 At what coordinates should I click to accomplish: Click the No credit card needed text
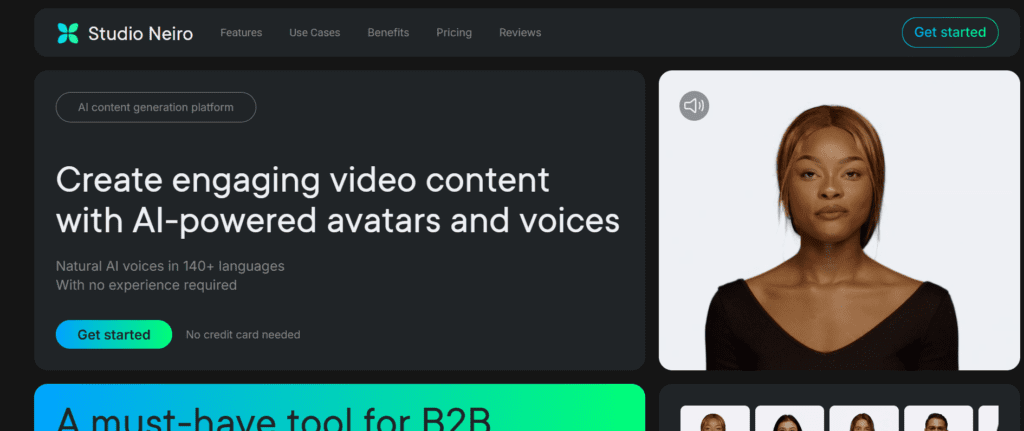click(x=243, y=335)
